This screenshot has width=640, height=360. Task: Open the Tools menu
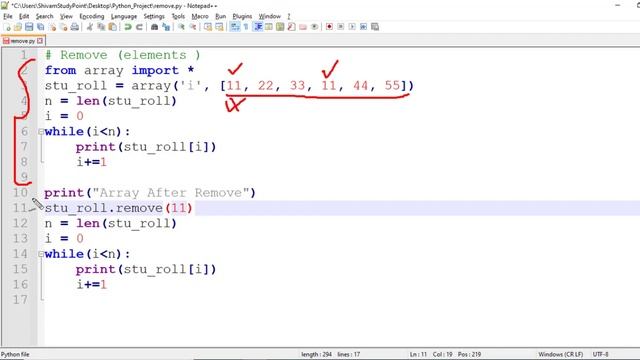(178, 16)
